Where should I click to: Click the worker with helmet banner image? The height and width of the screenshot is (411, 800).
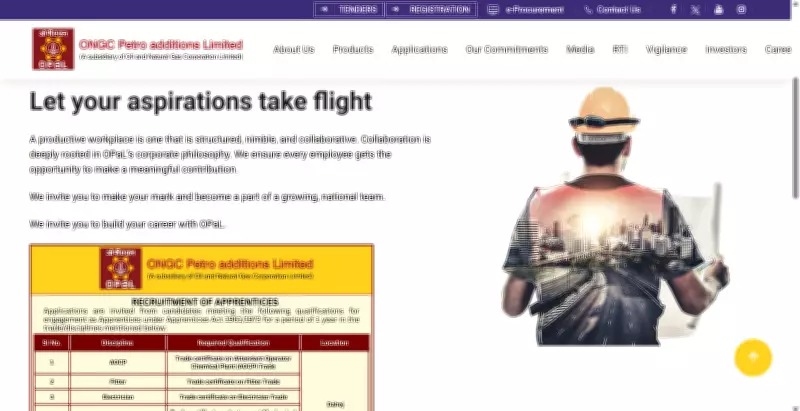tap(615, 217)
